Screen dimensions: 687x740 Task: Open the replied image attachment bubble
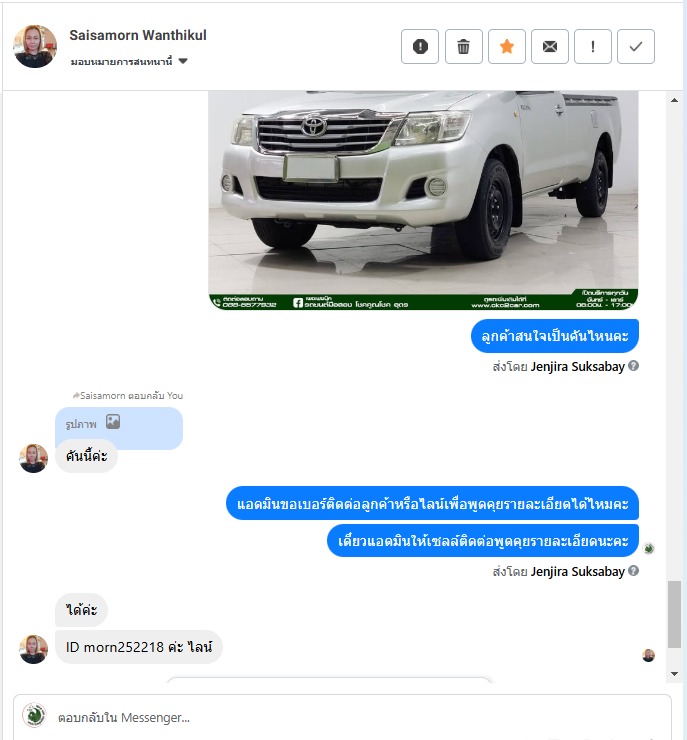[x=119, y=423]
